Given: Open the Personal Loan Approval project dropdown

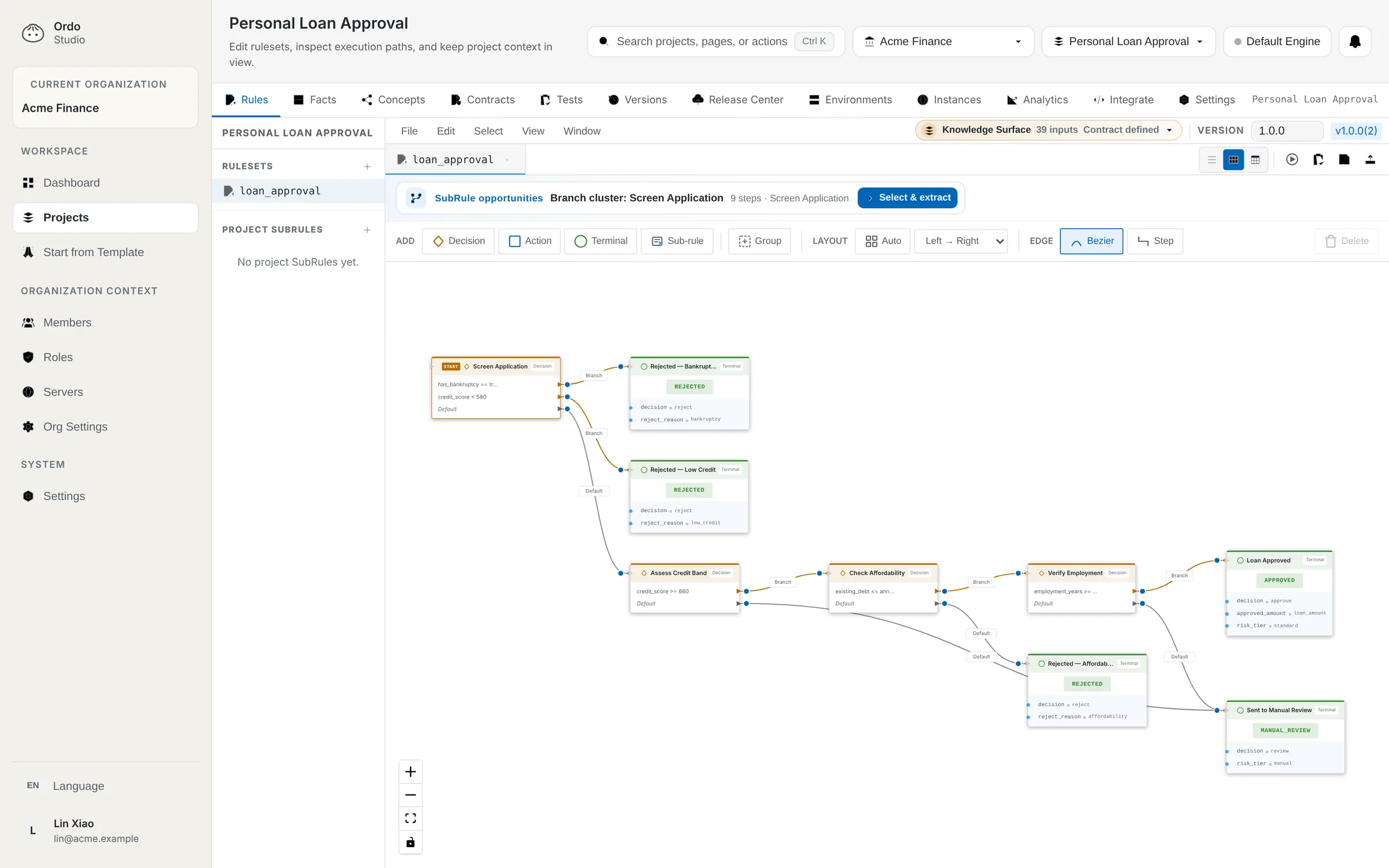Looking at the screenshot, I should click(1129, 42).
